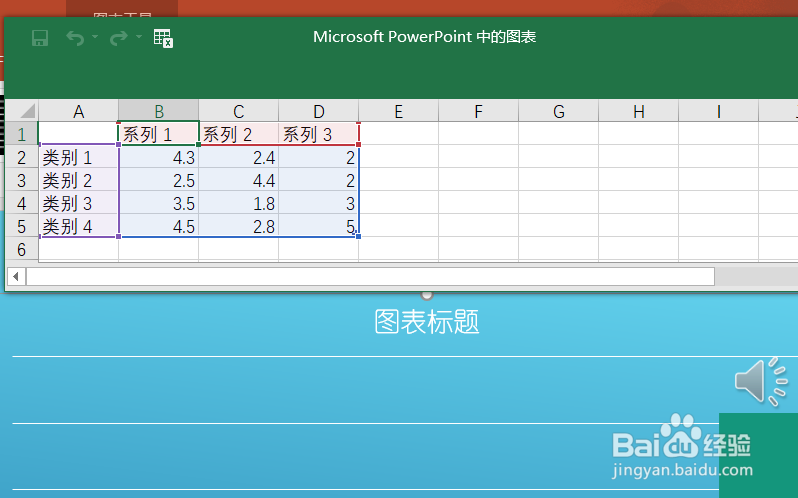Image resolution: width=798 pixels, height=498 pixels.
Task: Click cell with value 2.8
Action: (x=239, y=226)
